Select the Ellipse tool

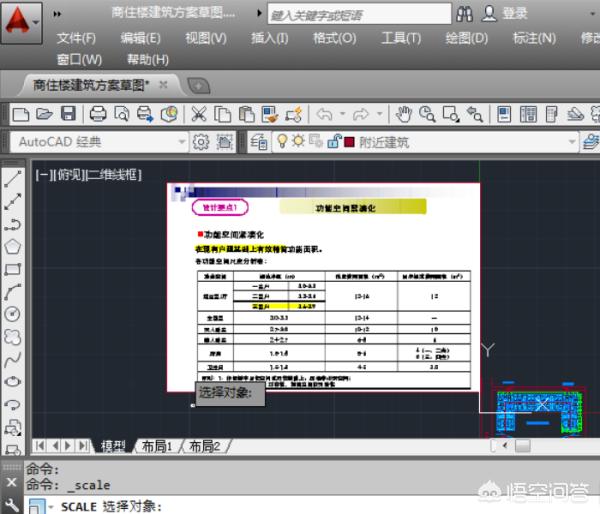tap(13, 382)
